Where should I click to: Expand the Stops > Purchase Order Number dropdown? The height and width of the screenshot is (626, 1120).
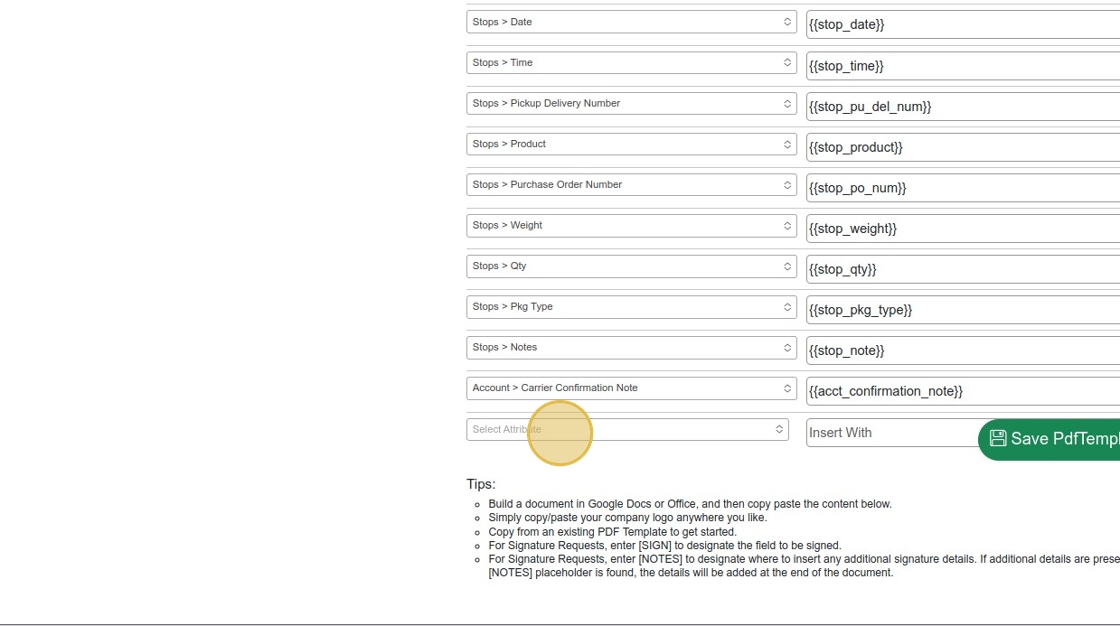click(x=631, y=185)
